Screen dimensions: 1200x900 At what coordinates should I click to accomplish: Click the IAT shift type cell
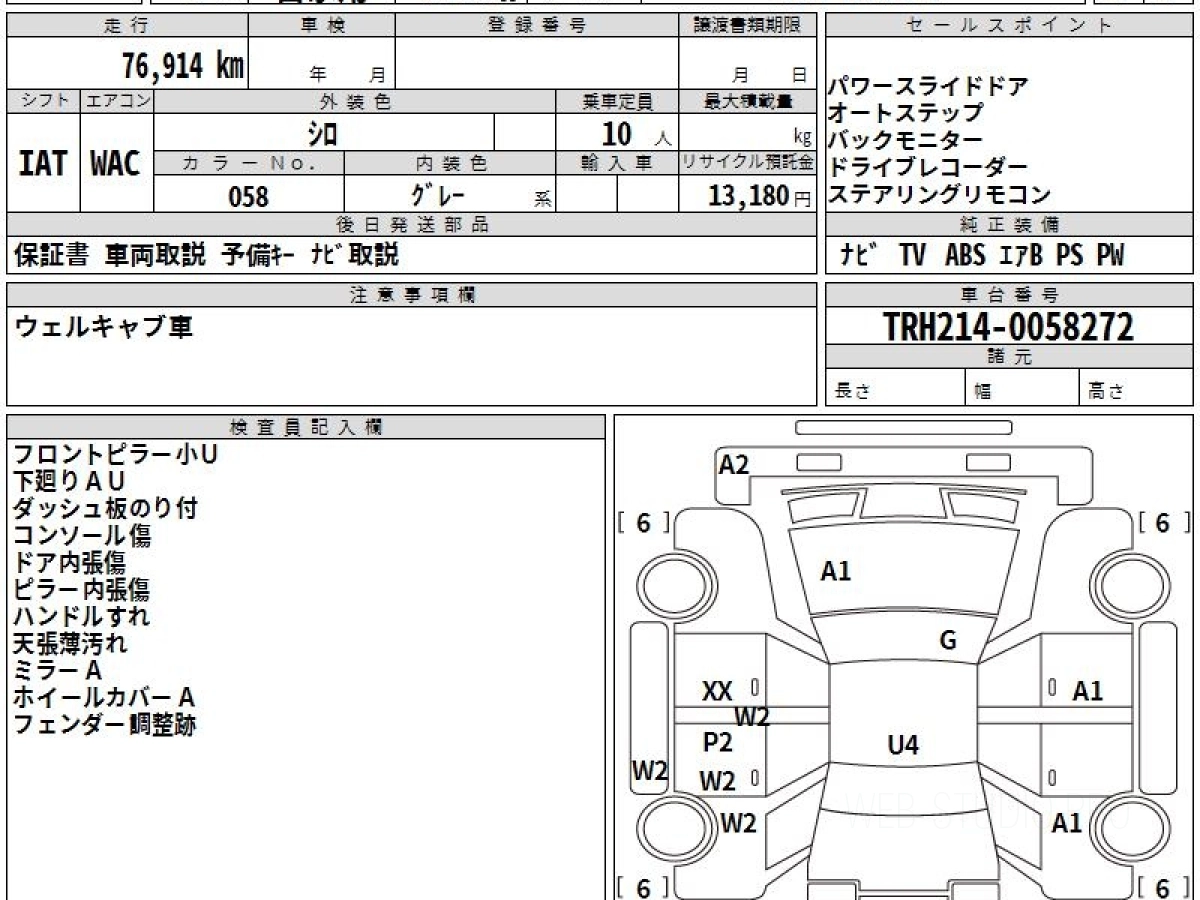pos(43,163)
